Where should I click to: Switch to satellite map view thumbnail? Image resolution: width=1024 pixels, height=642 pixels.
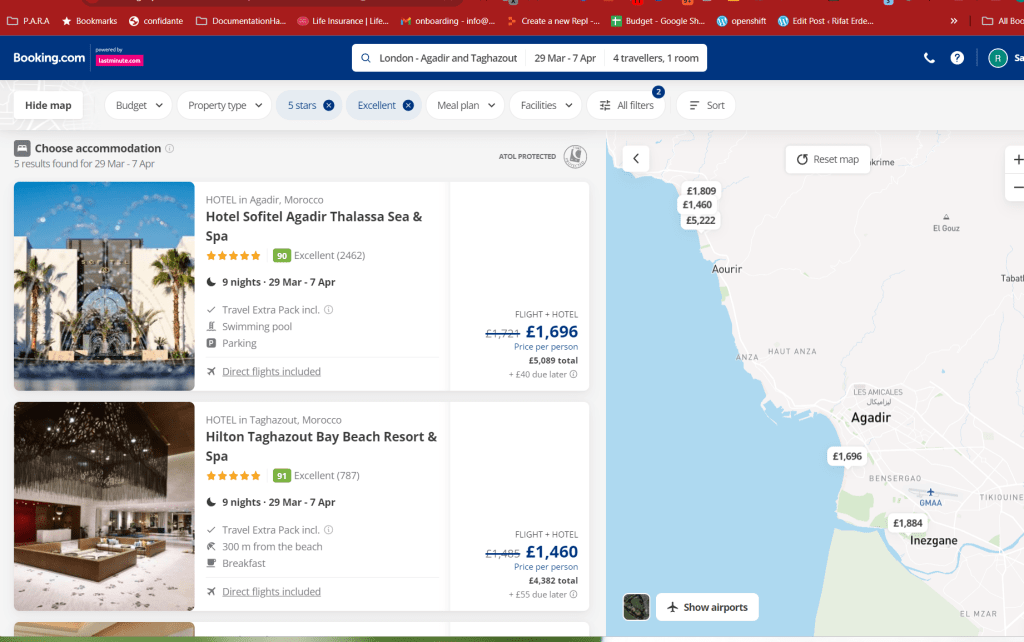pyautogui.click(x=636, y=607)
